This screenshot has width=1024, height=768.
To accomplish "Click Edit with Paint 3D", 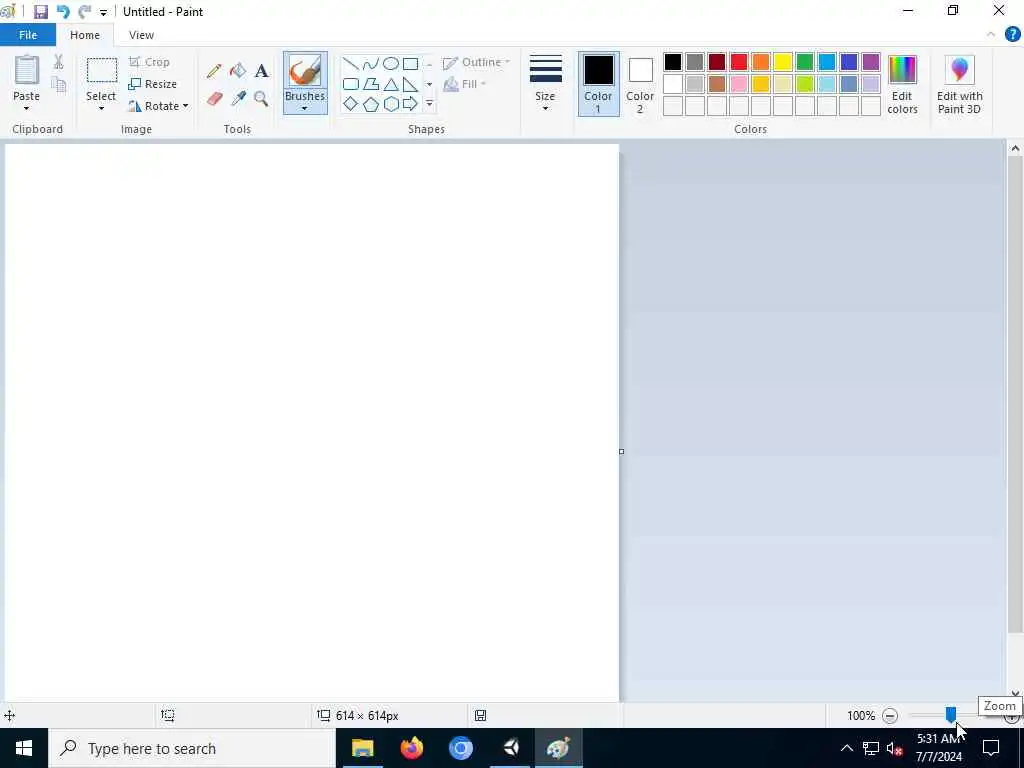I will click(x=959, y=85).
